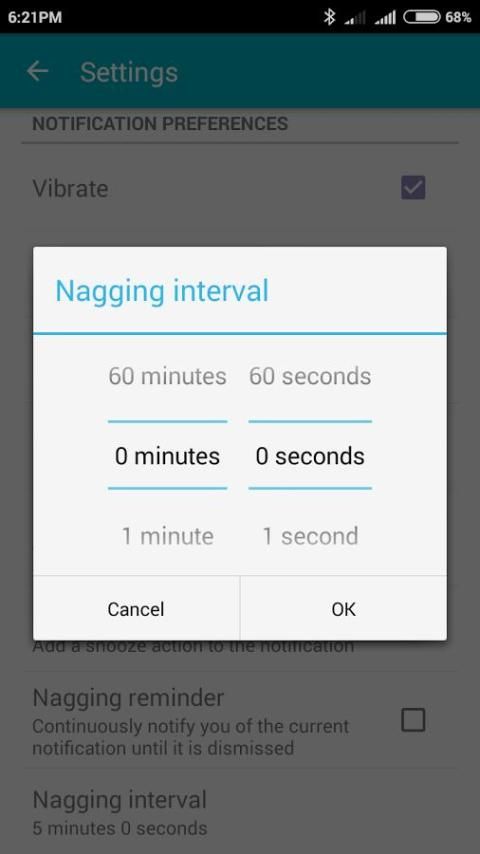Select 60 minutes in the picker
Viewport: 480px width, 854px height.
coord(167,376)
